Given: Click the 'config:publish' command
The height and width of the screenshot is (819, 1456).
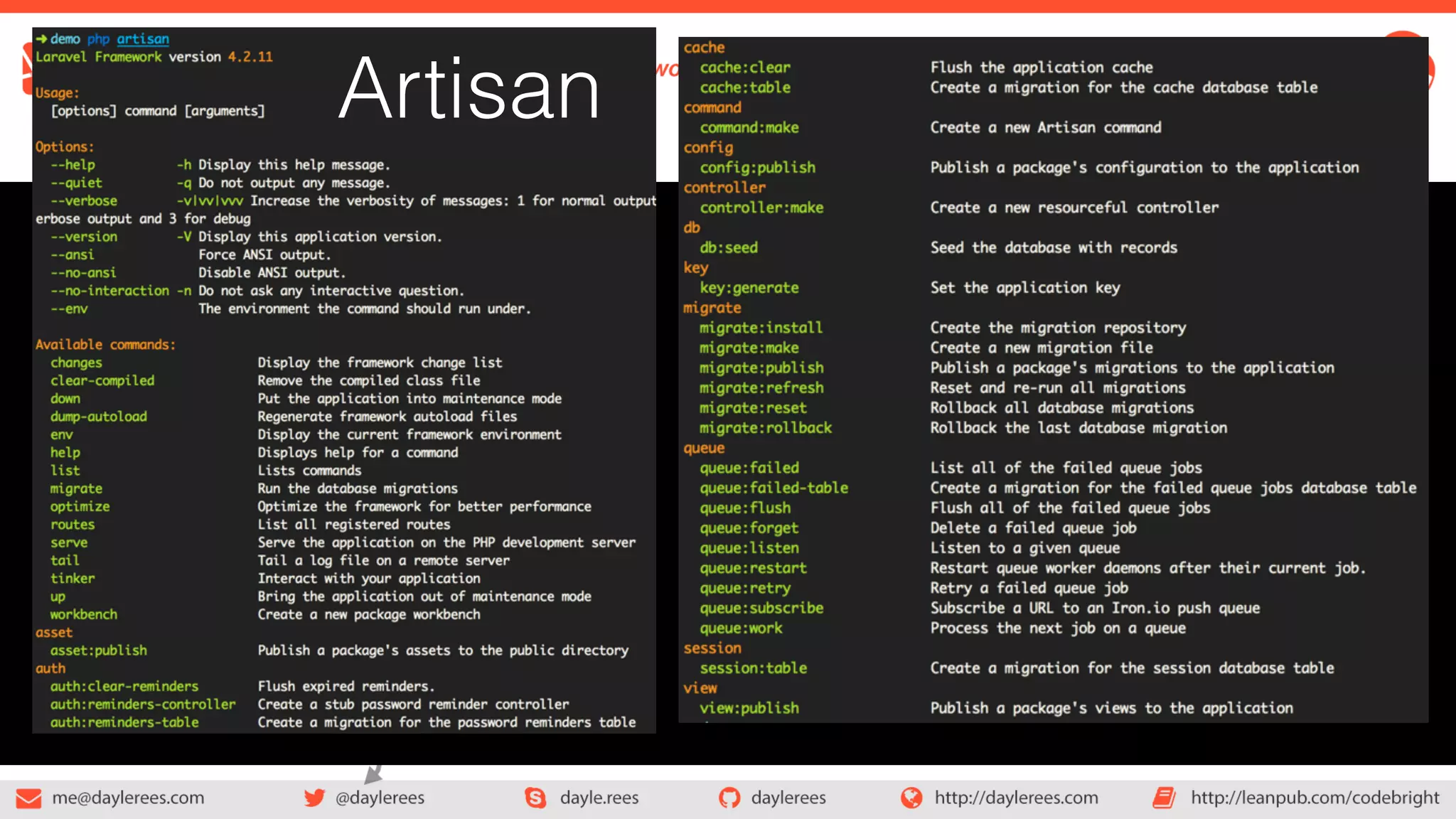Looking at the screenshot, I should tap(758, 168).
